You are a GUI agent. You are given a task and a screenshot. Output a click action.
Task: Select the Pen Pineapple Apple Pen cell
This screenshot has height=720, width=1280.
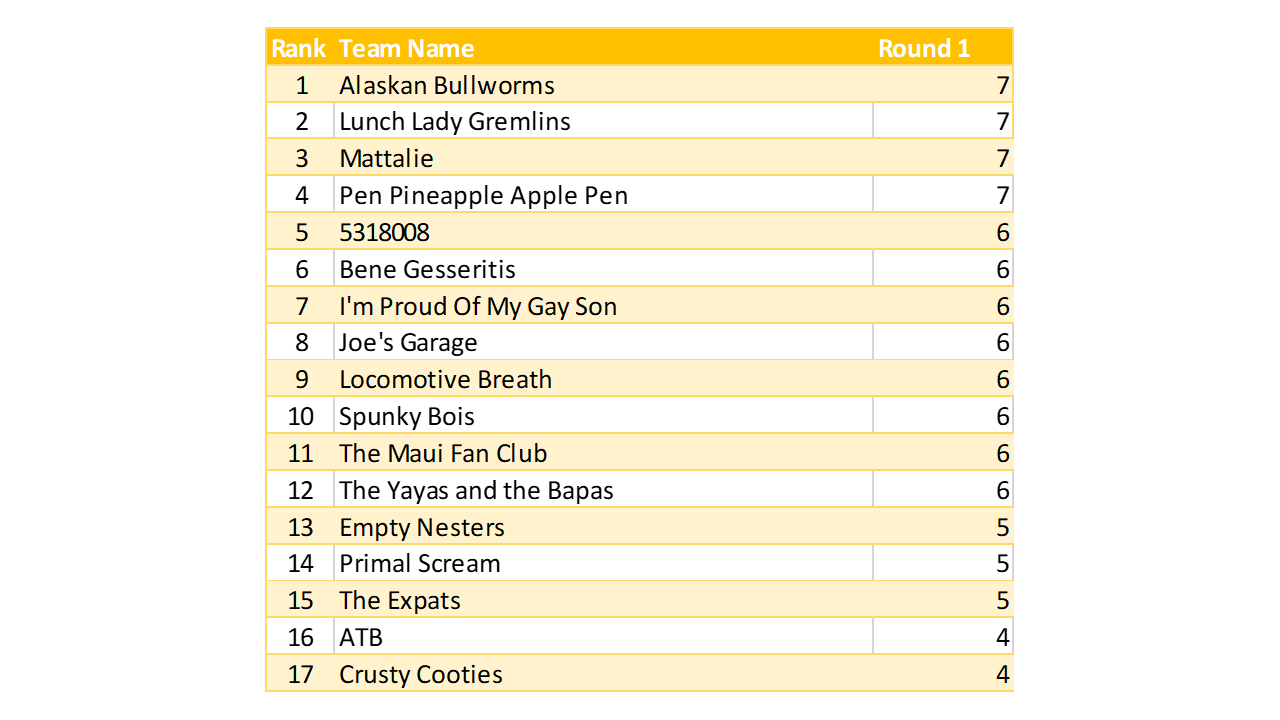tap(484, 195)
